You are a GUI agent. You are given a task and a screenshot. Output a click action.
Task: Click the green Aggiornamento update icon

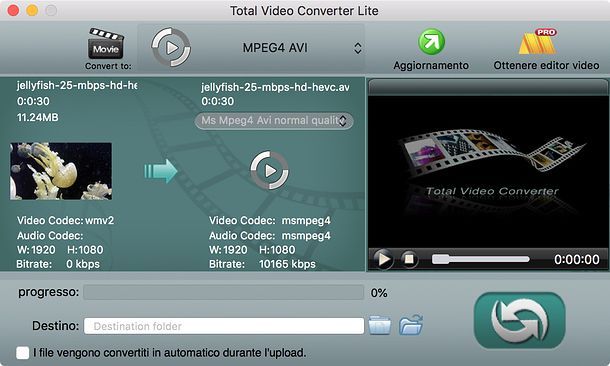[431, 42]
